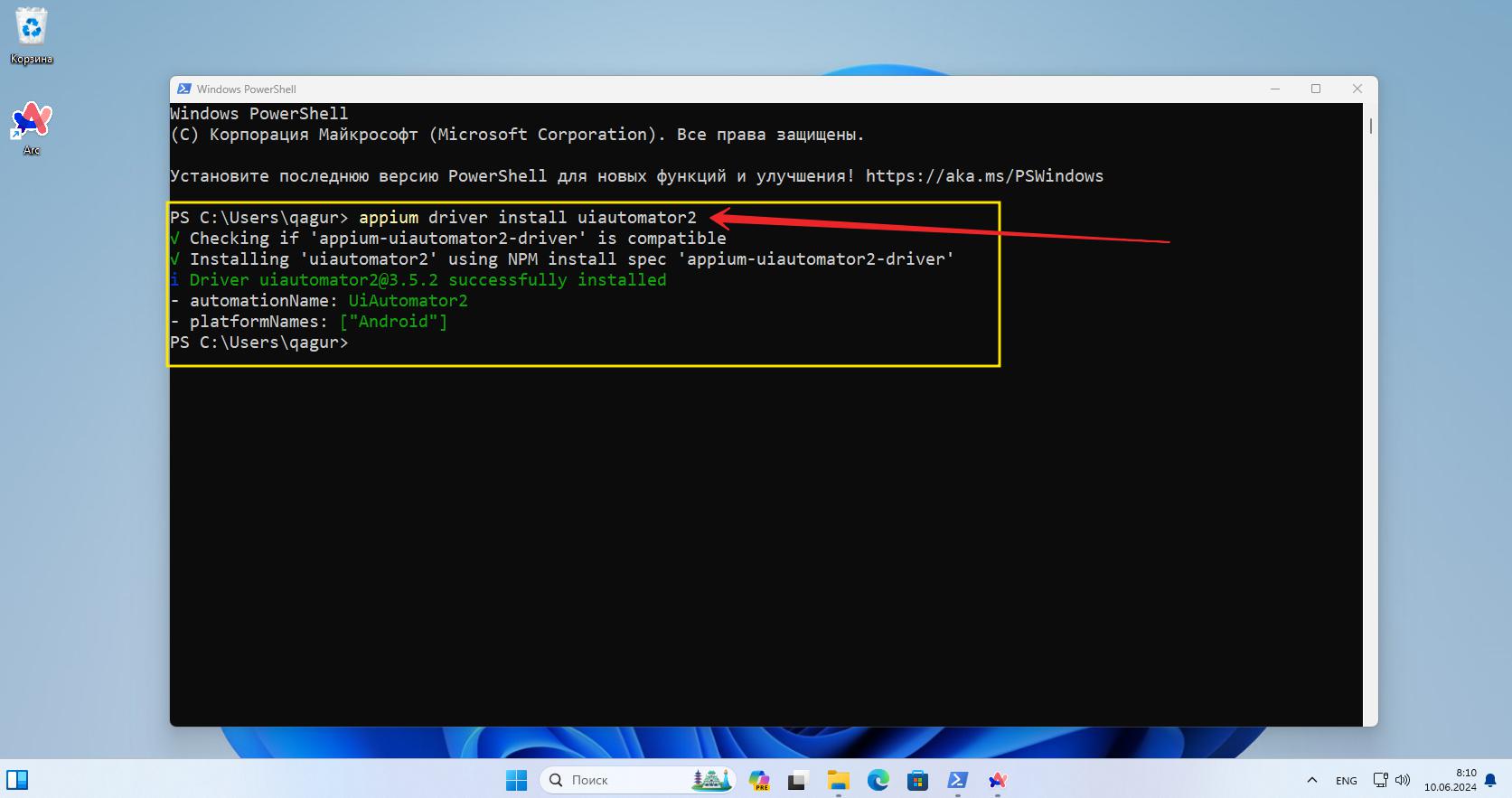
Task: Show hidden system tray icons
Action: coord(1312,780)
